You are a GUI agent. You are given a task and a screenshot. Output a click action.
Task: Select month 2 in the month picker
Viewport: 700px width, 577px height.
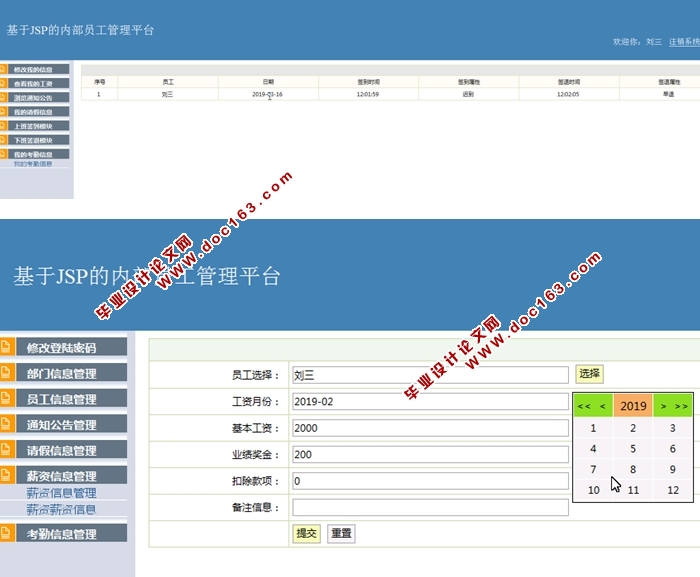(x=633, y=428)
